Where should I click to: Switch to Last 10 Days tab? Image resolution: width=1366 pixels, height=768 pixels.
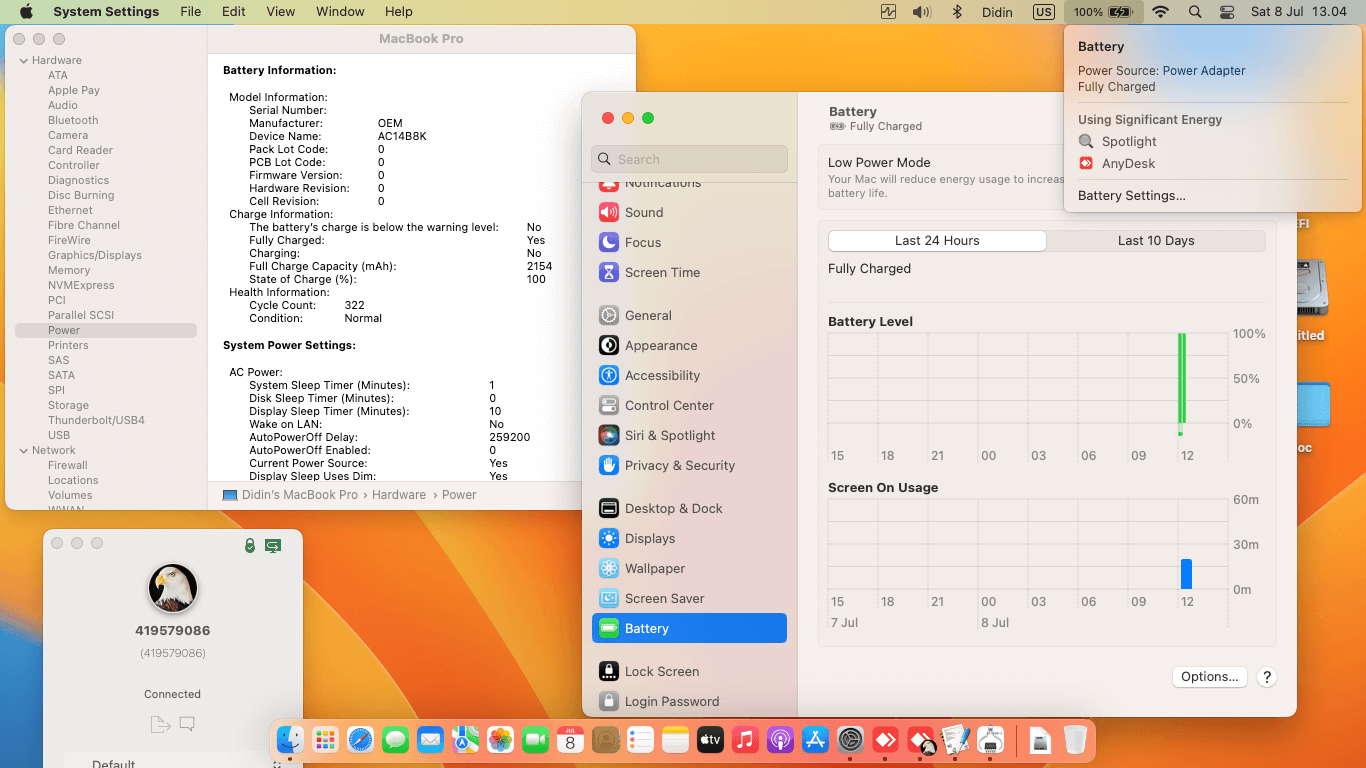click(x=1155, y=241)
